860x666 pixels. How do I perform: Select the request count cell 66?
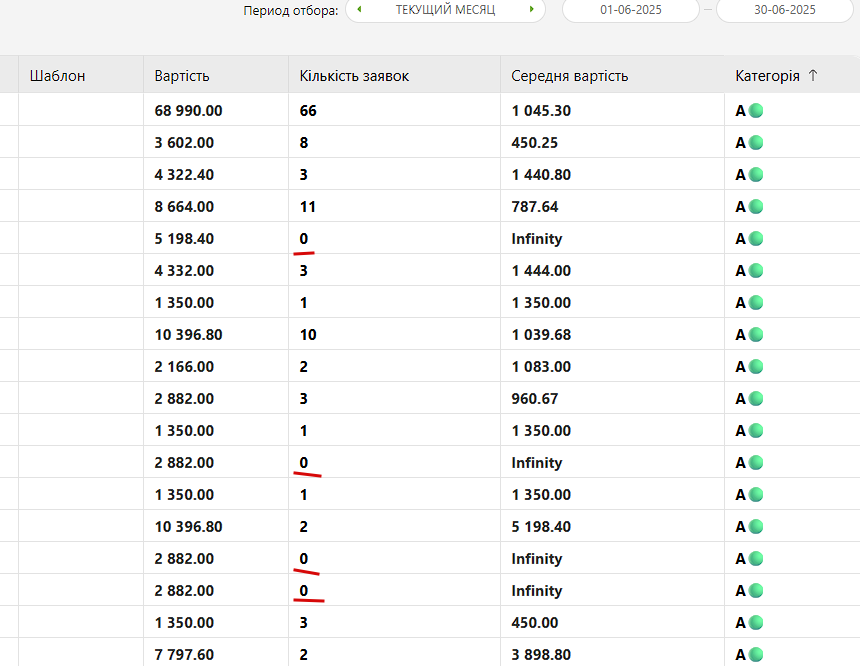point(308,111)
